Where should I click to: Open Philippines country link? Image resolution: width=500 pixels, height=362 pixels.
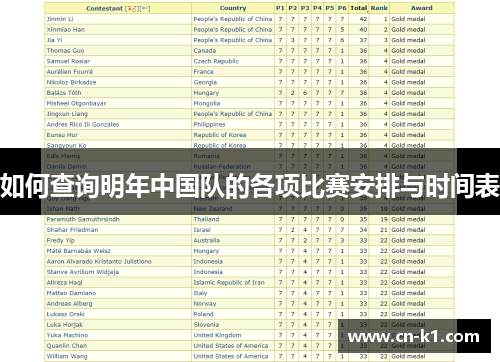coord(209,124)
